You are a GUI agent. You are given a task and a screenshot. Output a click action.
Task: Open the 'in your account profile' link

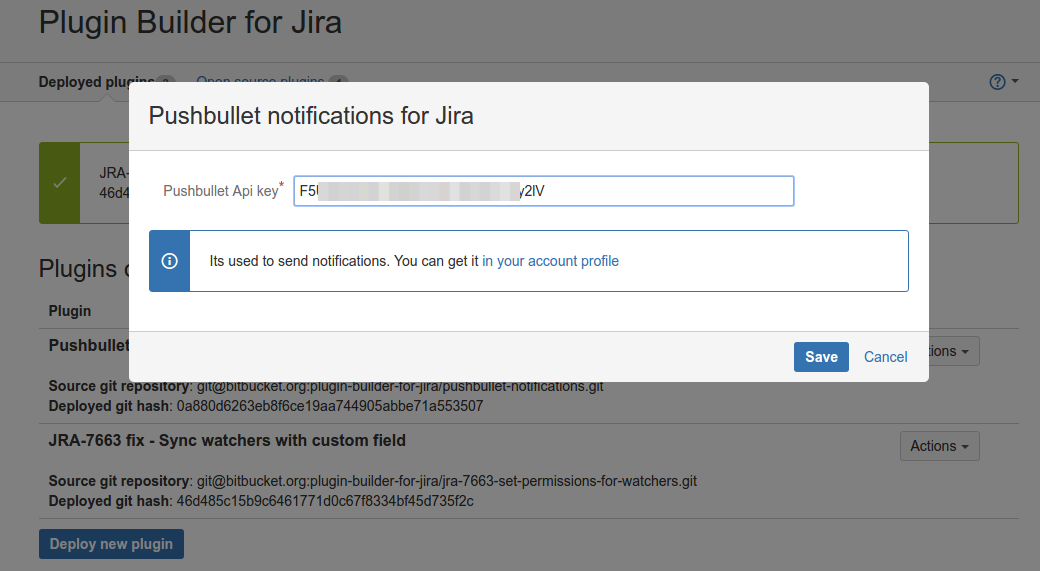pyautogui.click(x=551, y=261)
